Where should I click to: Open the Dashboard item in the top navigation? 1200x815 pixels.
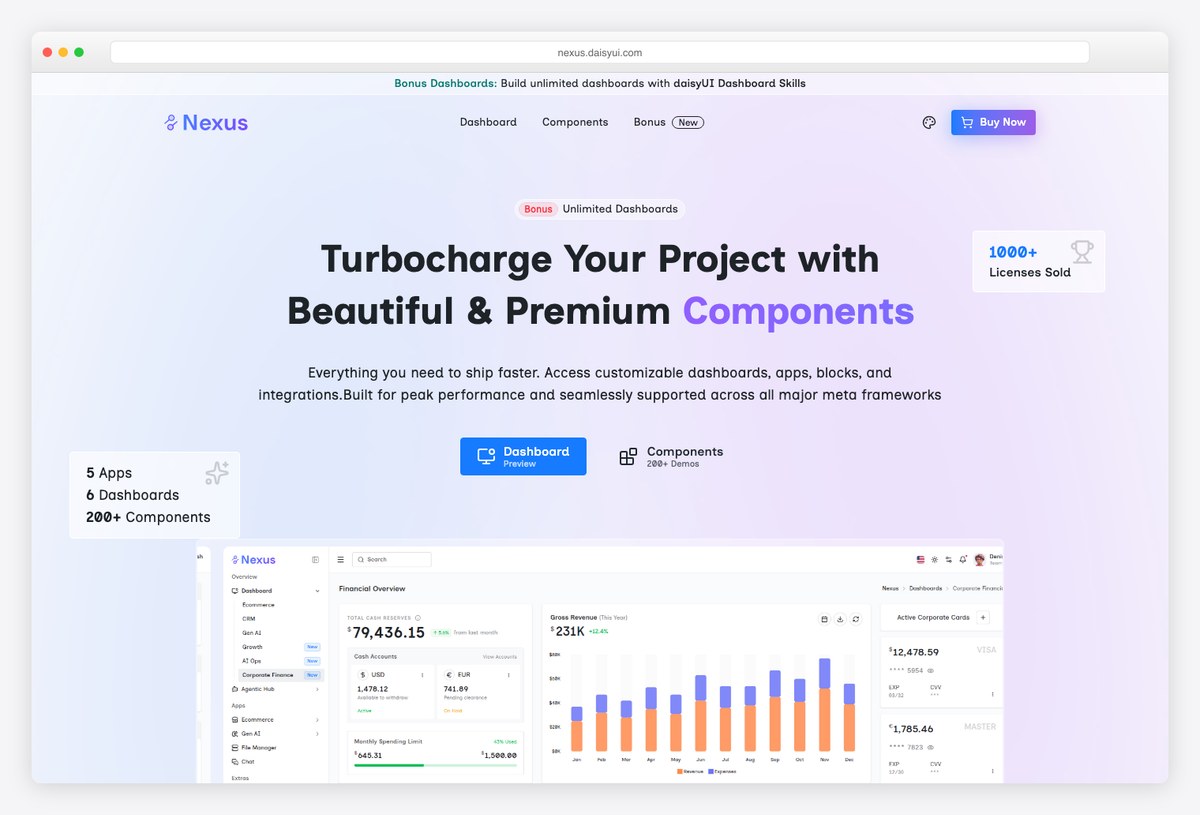pos(488,122)
